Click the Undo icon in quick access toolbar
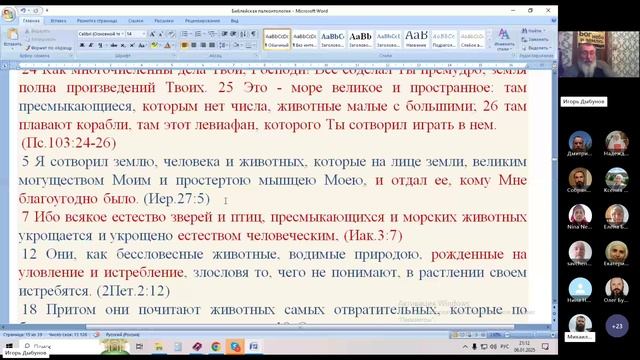 coord(24,11)
